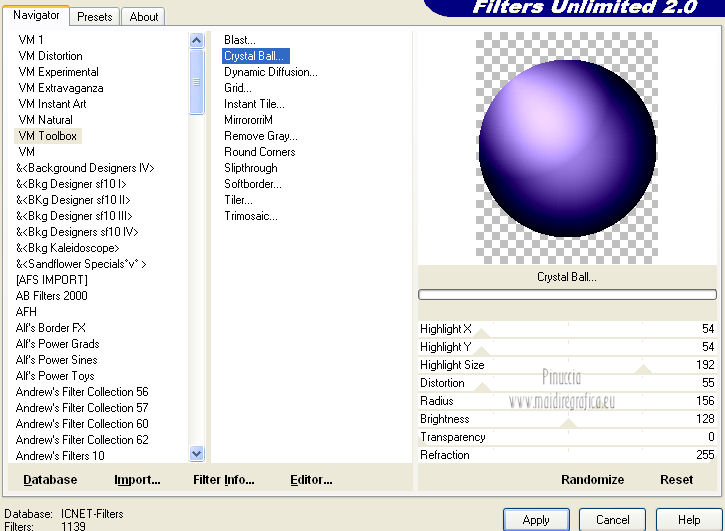The height and width of the screenshot is (531, 725).
Task: Select the MirrororriM filter
Action: pos(248,120)
